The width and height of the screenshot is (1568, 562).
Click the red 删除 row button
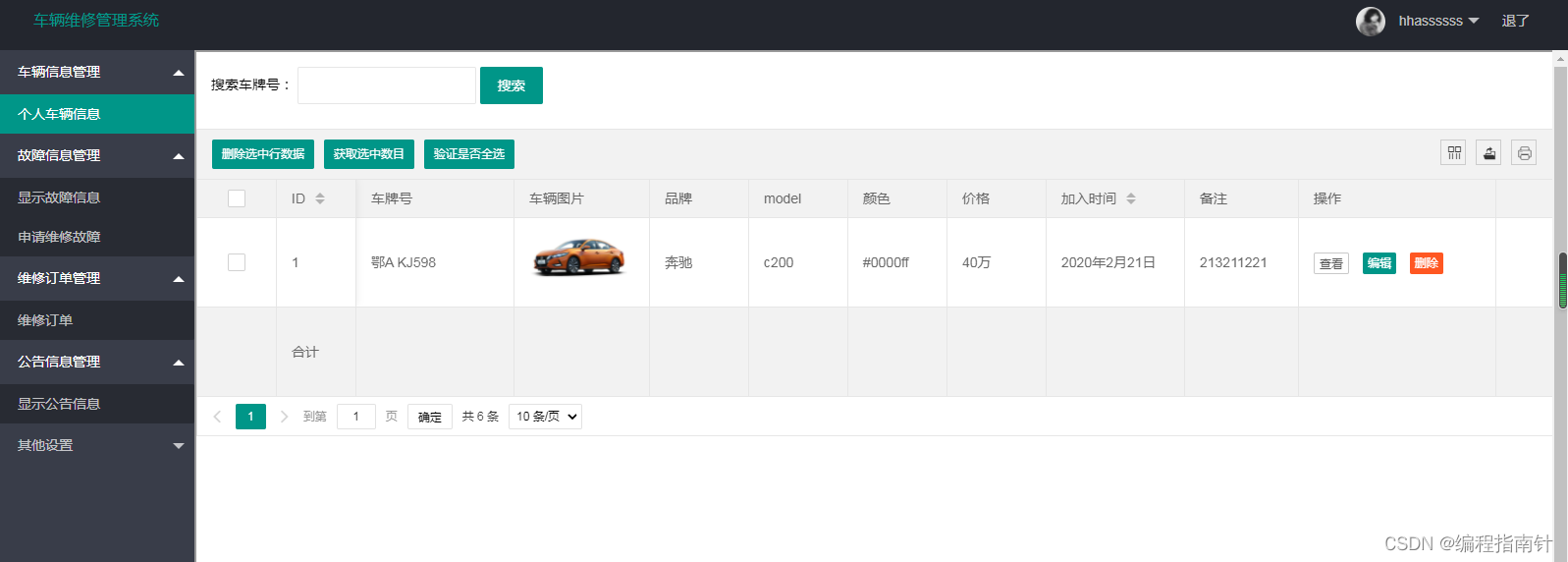1427,263
